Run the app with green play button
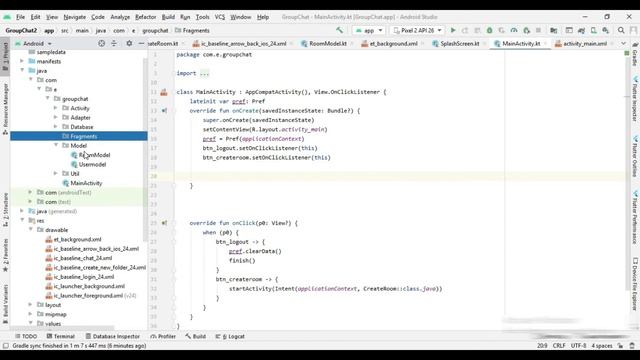Image resolution: width=640 pixels, height=360 pixels. (453, 30)
